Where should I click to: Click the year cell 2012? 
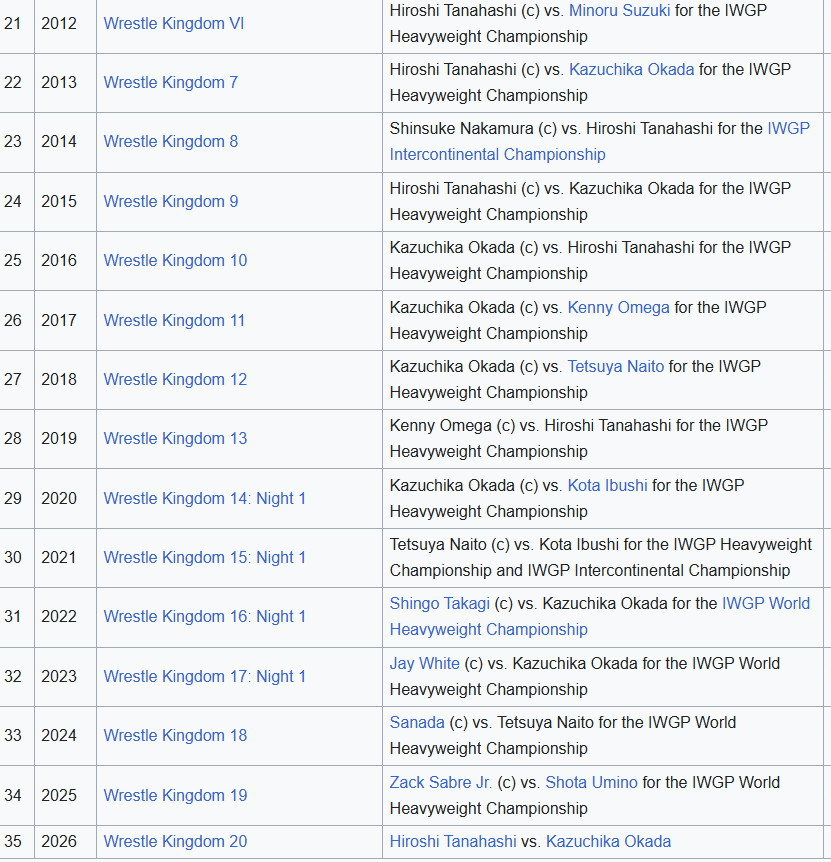click(65, 24)
